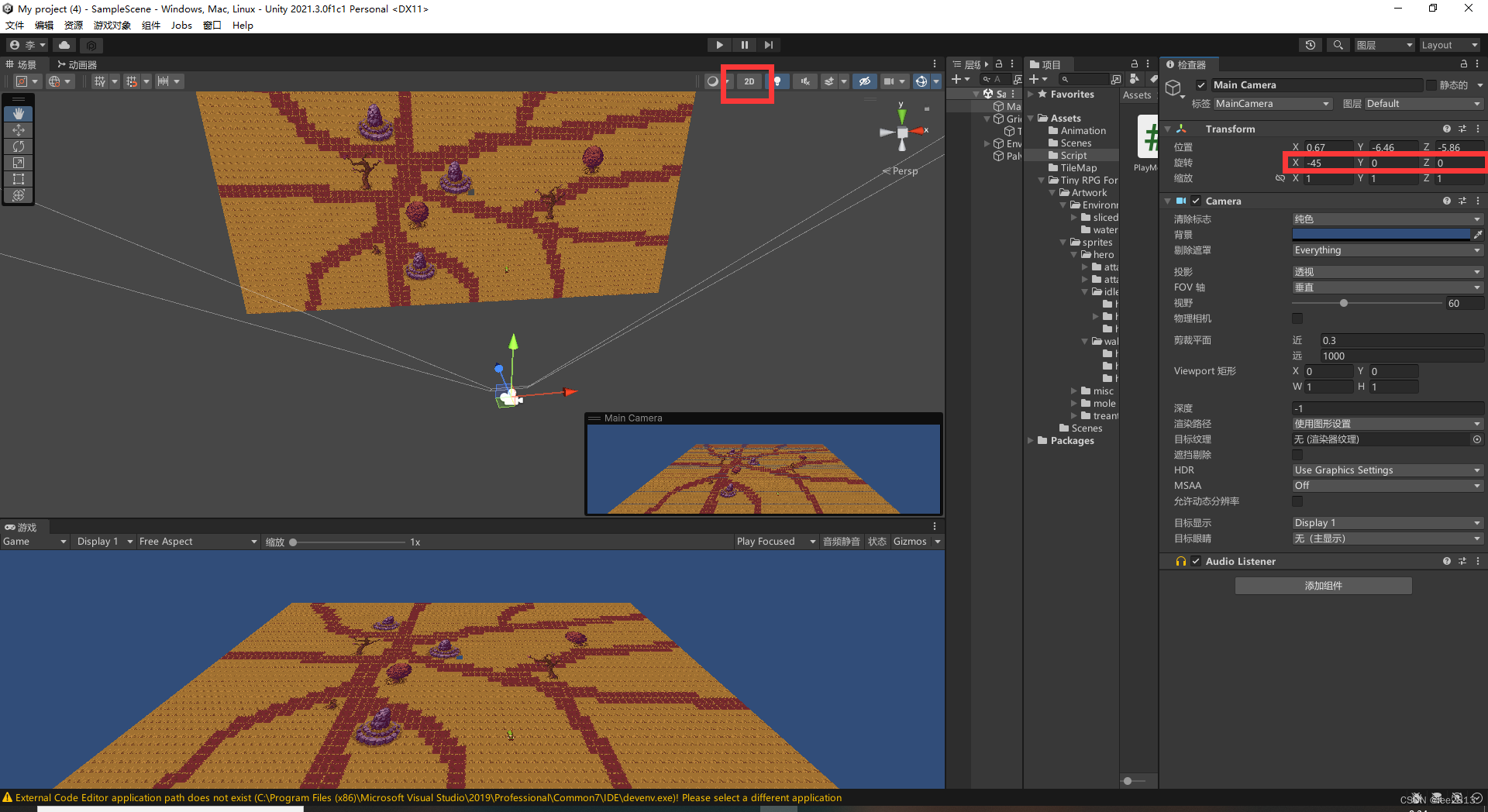Screen dimensions: 1488x812
Task: Click the constrained proportions scale link icon
Action: point(1280,178)
